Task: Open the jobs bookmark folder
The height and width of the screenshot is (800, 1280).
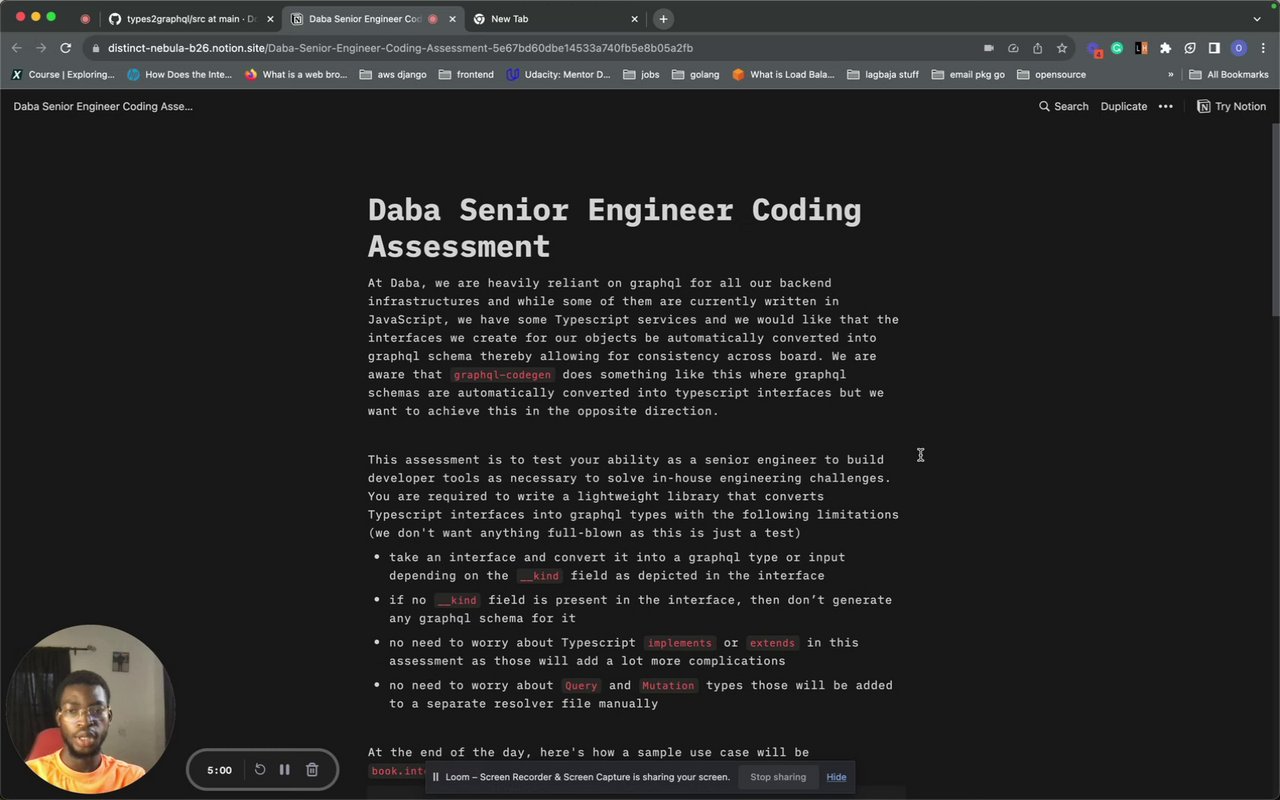Action: (641, 74)
